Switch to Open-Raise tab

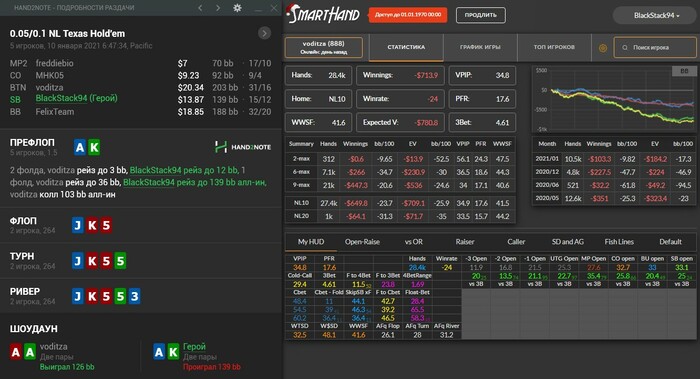pos(362,242)
